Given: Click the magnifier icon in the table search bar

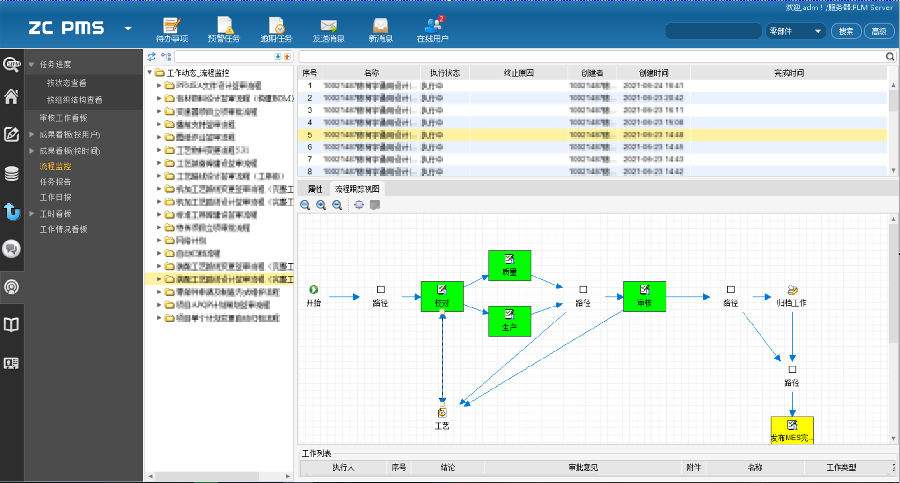Looking at the screenshot, I should tap(890, 56).
